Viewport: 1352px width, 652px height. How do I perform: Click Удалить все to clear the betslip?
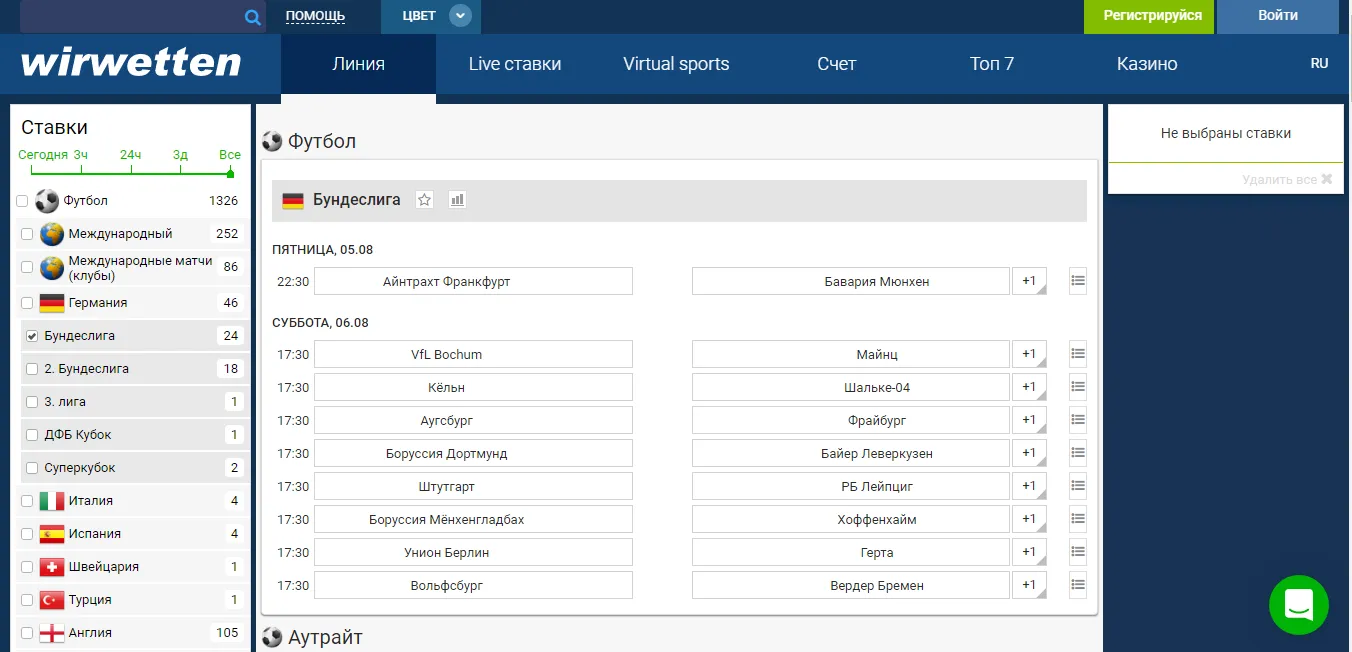(x=1279, y=179)
